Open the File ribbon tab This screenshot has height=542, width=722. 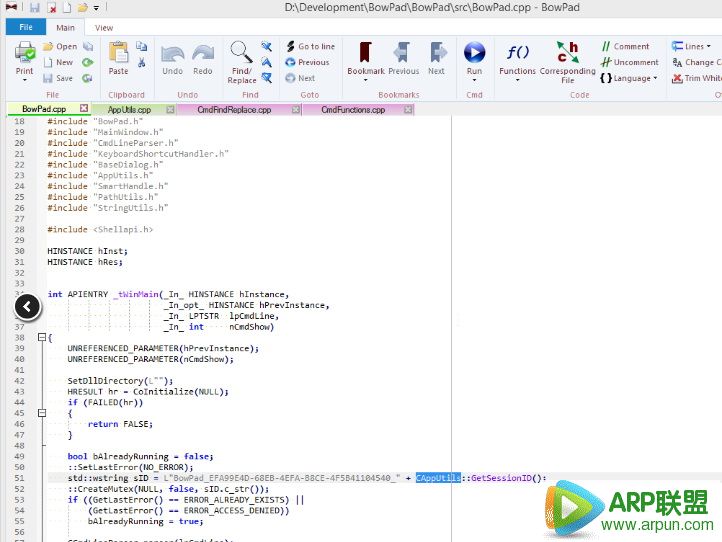26,27
